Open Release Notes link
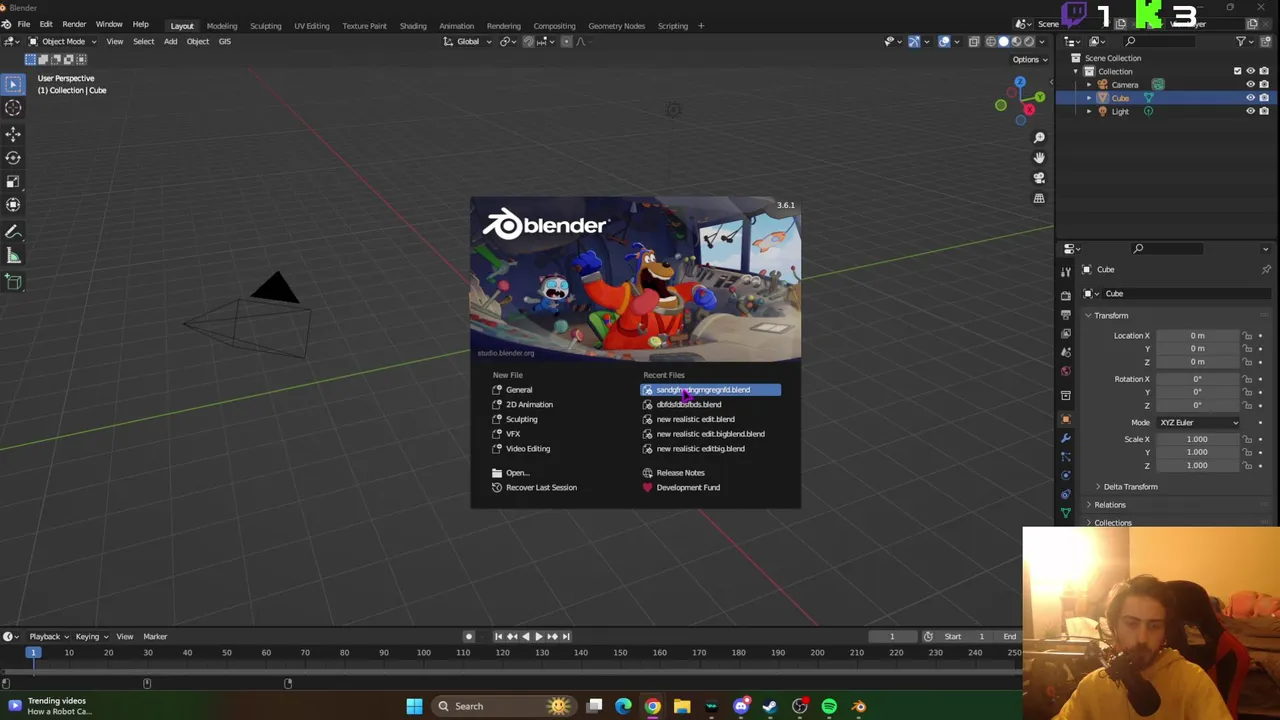 pos(680,473)
